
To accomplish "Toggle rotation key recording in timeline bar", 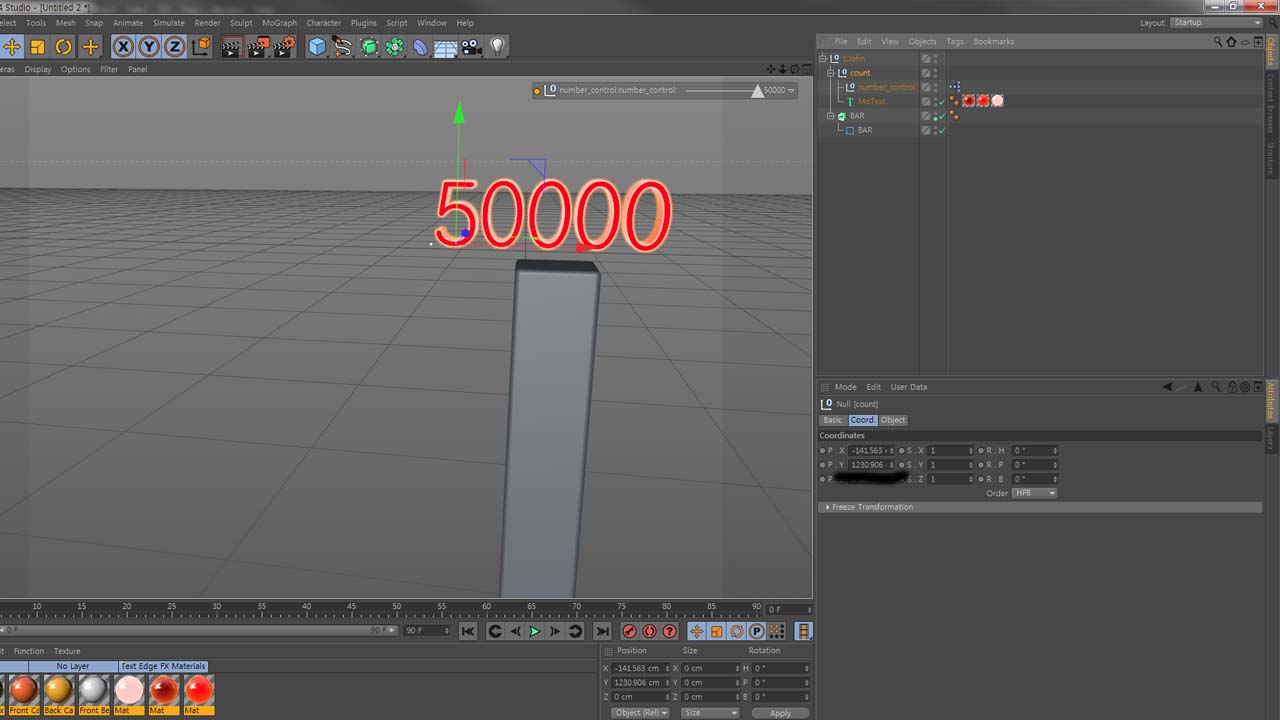I will coord(737,631).
